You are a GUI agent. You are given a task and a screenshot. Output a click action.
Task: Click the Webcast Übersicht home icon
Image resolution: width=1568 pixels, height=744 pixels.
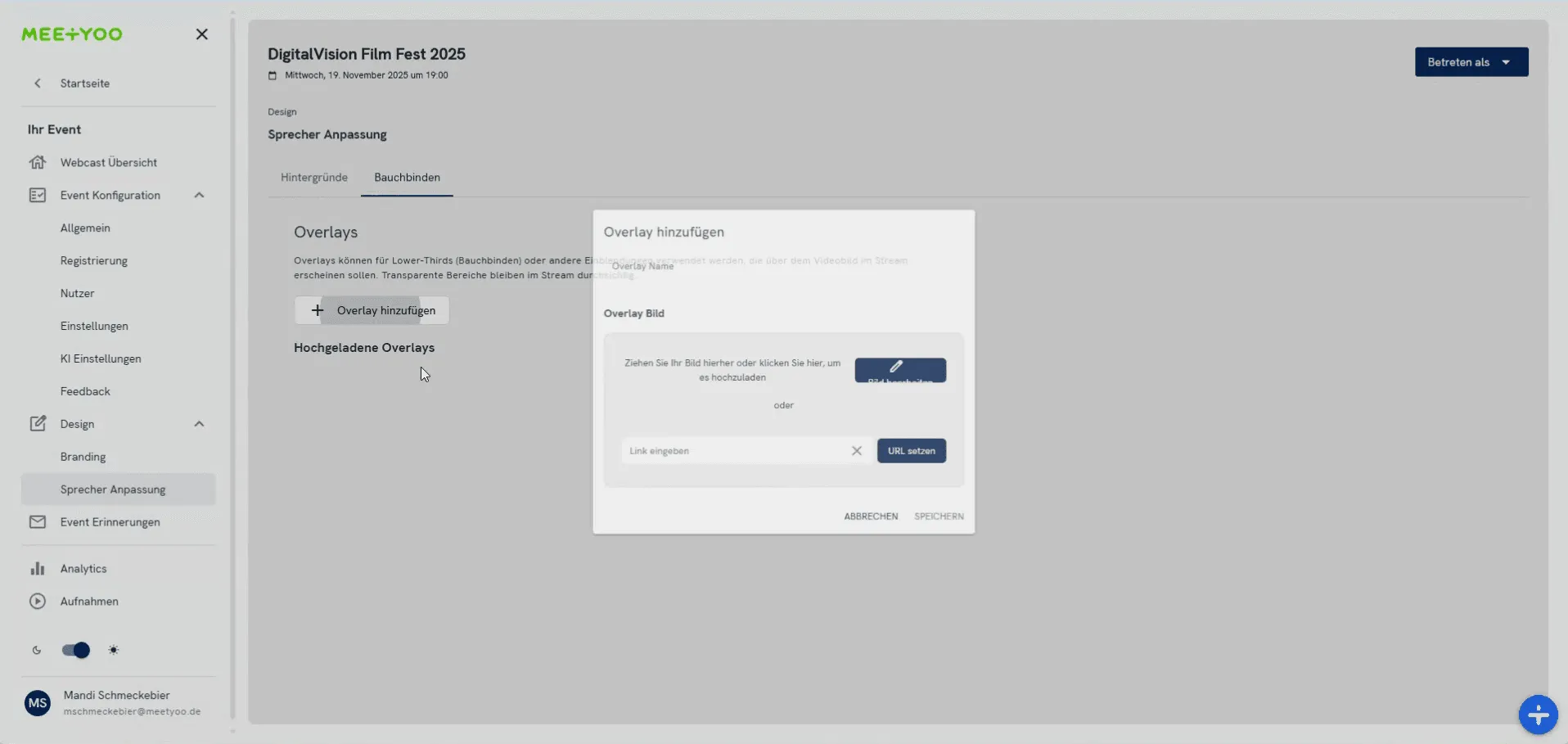pos(38,162)
